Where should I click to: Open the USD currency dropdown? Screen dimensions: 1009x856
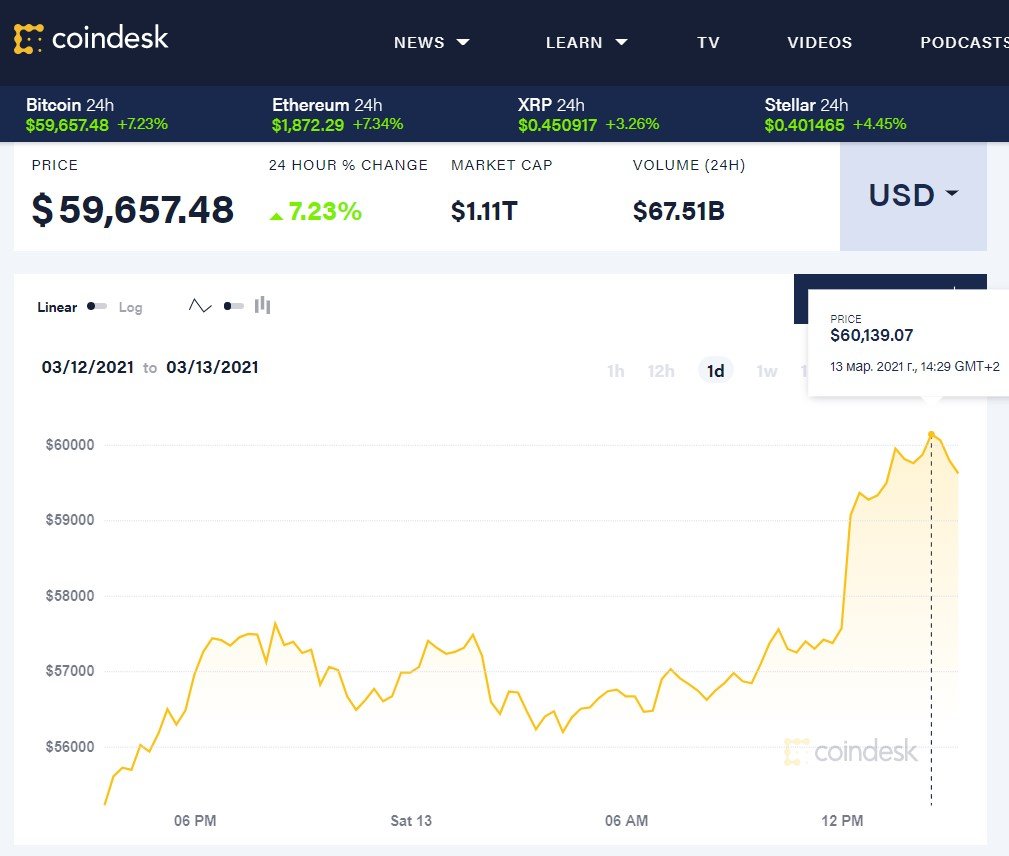(911, 196)
